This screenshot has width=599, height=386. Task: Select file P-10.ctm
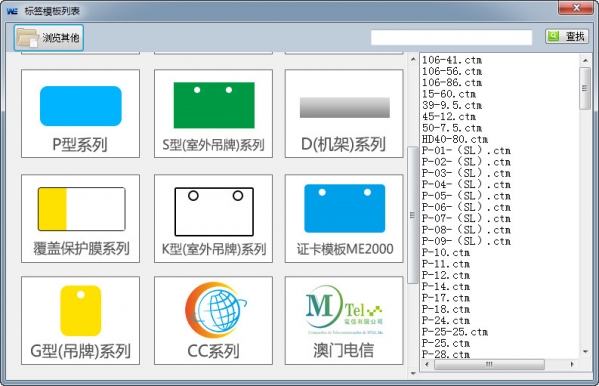pyautogui.click(x=446, y=253)
